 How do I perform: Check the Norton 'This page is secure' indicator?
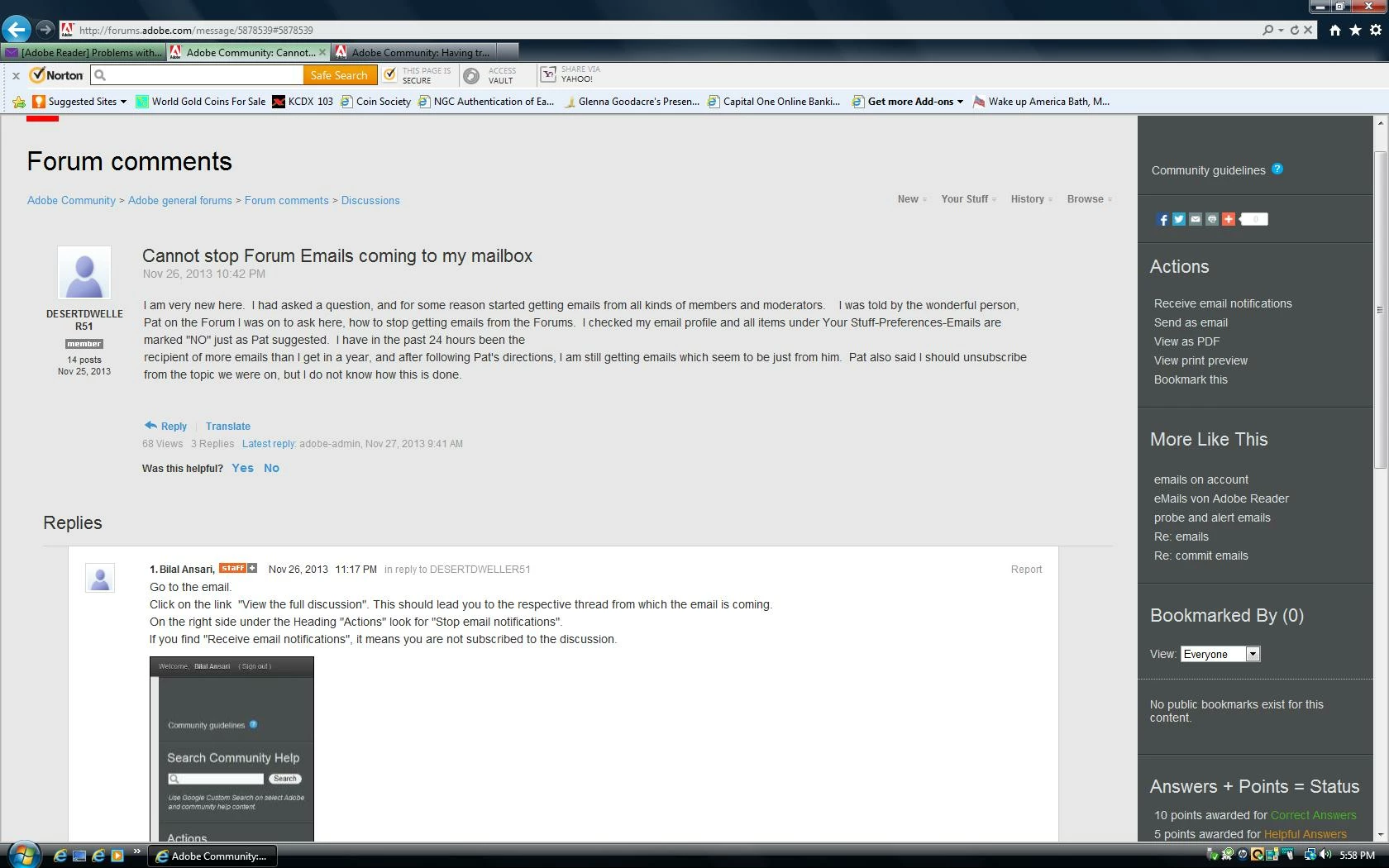point(418,75)
